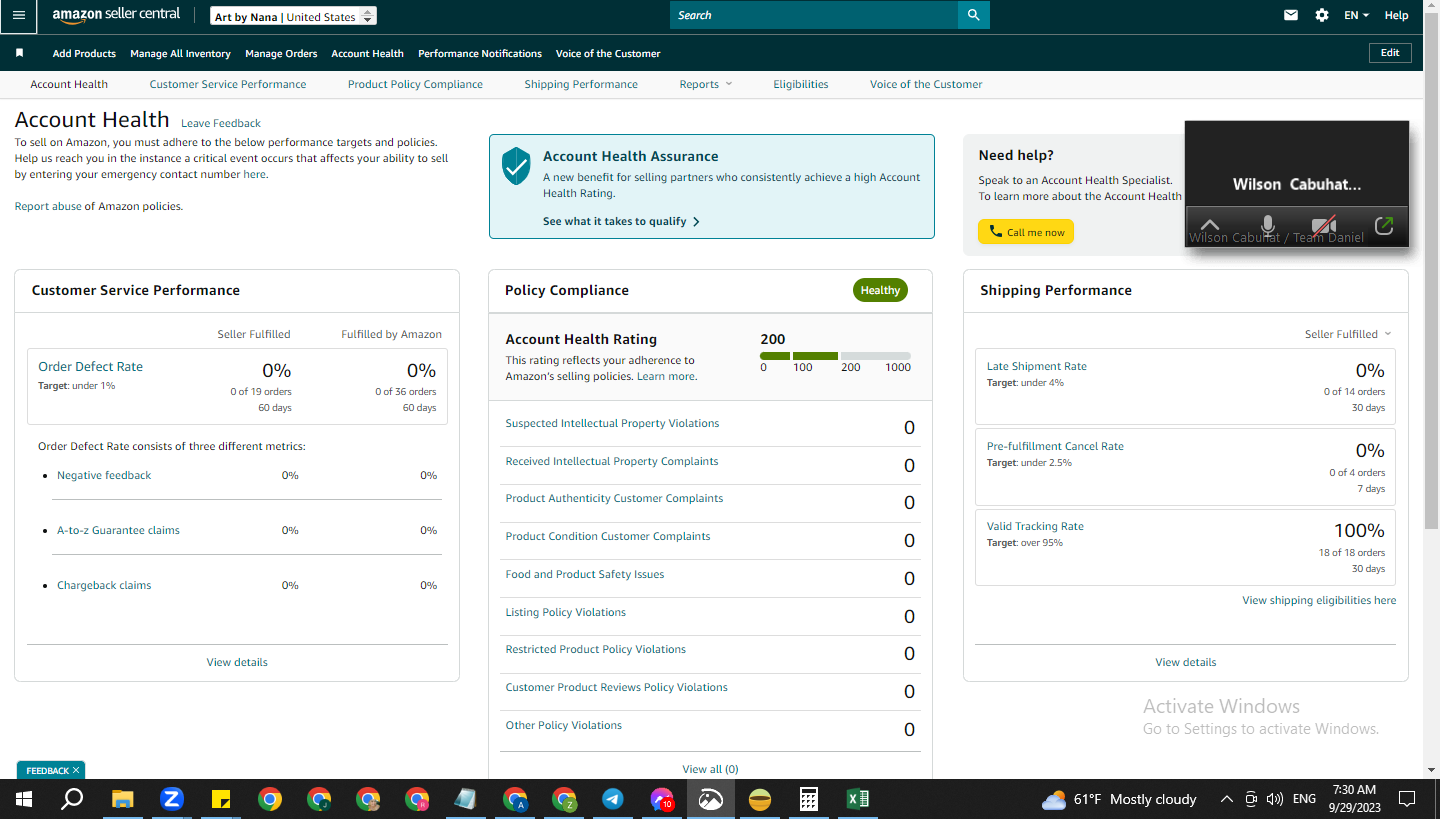Viewport: 1440px width, 819px height.
Task: Open A-to-z Guarantee claims link
Action: (x=118, y=530)
